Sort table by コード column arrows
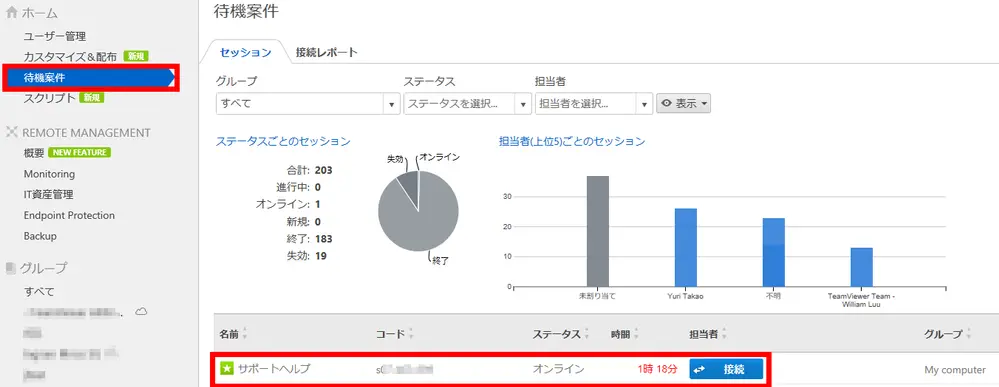Image resolution: width=999 pixels, height=387 pixels. (411, 334)
